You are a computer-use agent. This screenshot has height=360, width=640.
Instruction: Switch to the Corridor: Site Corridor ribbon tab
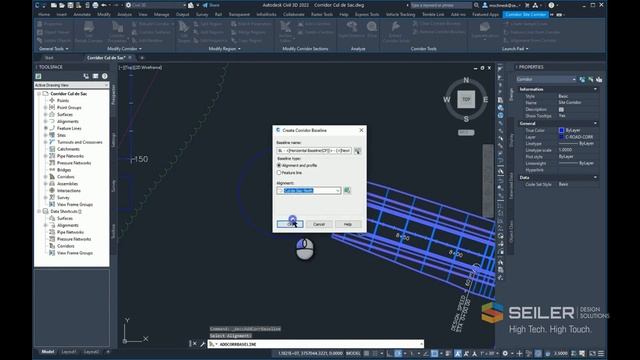click(x=525, y=14)
